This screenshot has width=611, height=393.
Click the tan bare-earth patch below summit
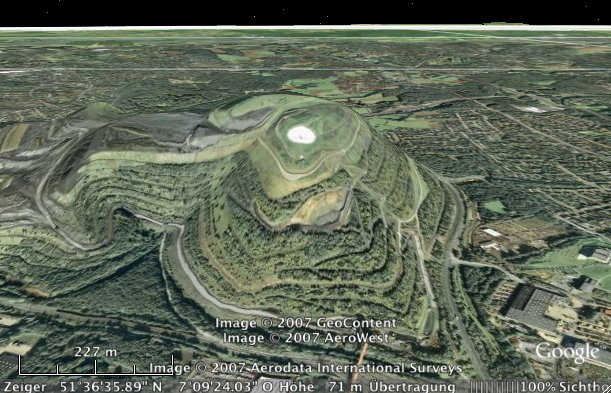click(x=320, y=209)
